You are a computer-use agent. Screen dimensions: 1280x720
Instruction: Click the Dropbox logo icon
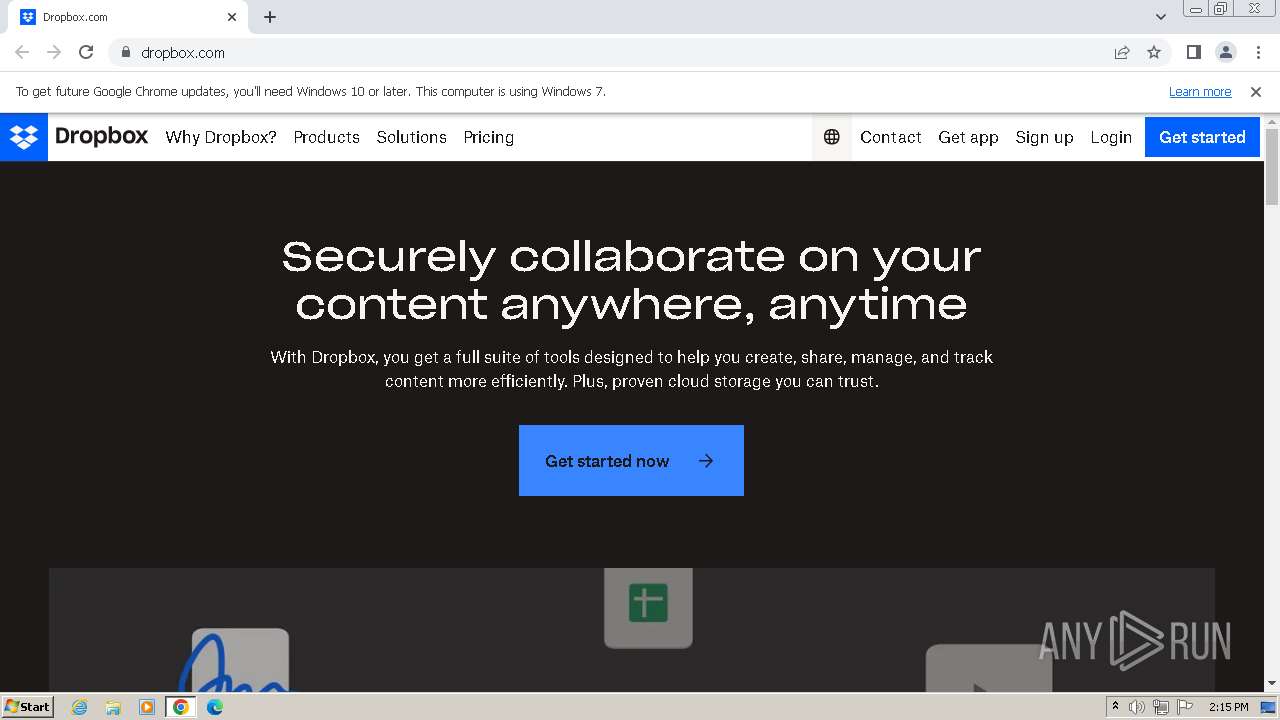24,137
